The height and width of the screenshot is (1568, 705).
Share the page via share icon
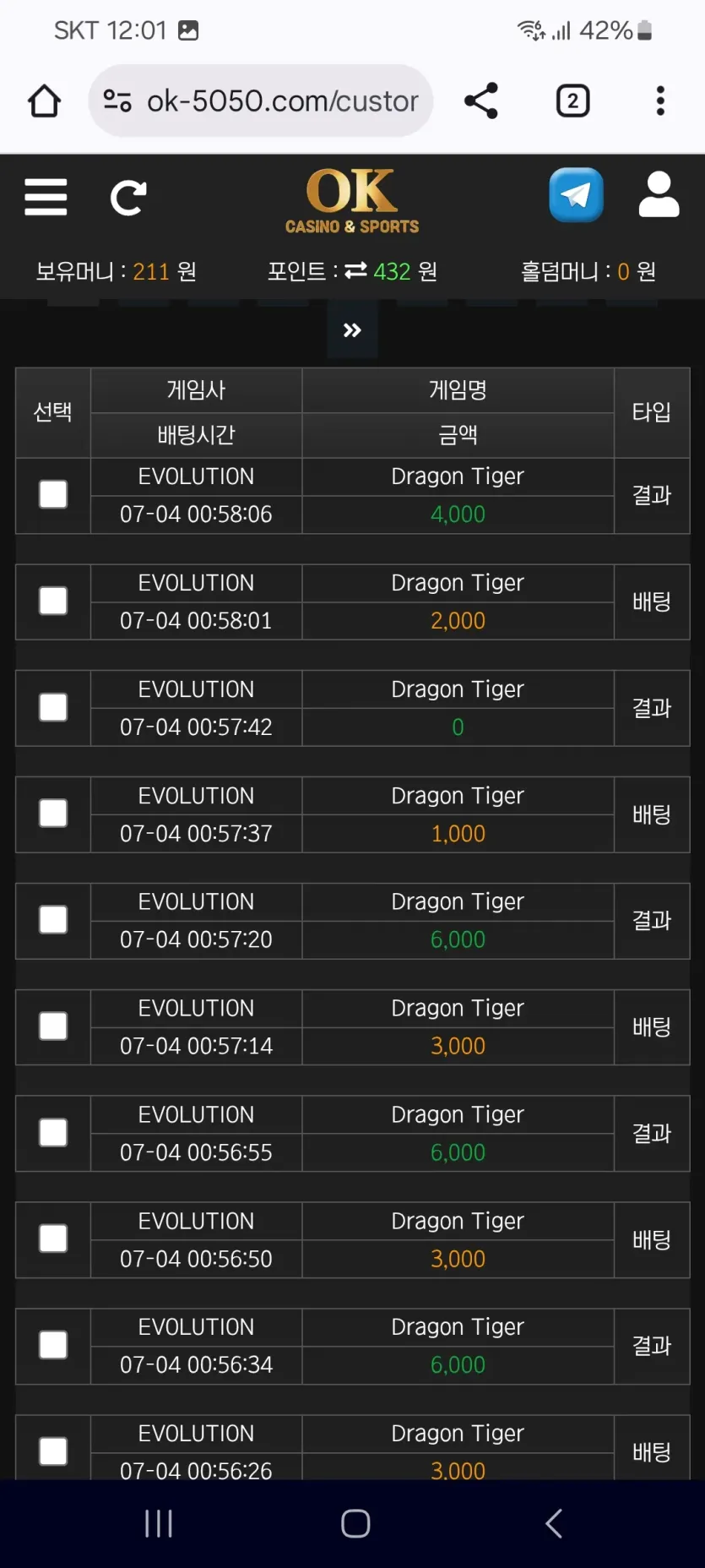pos(481,101)
